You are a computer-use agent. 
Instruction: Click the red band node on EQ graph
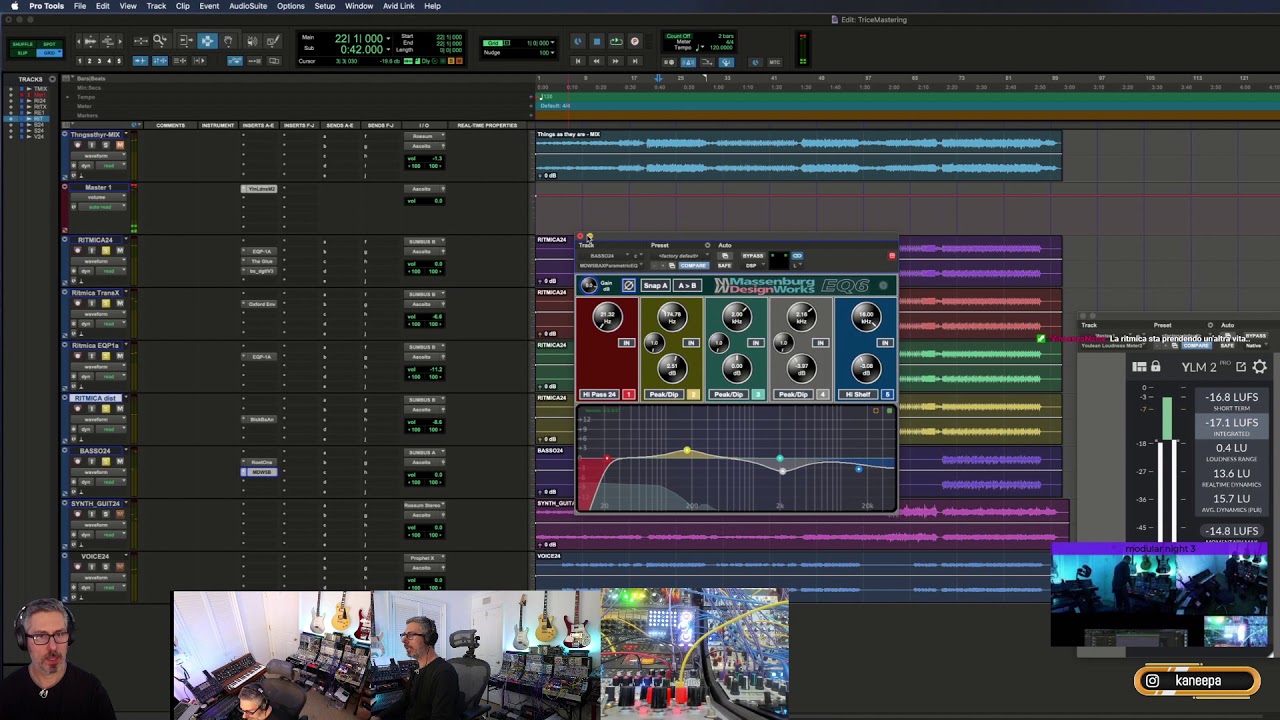607,459
